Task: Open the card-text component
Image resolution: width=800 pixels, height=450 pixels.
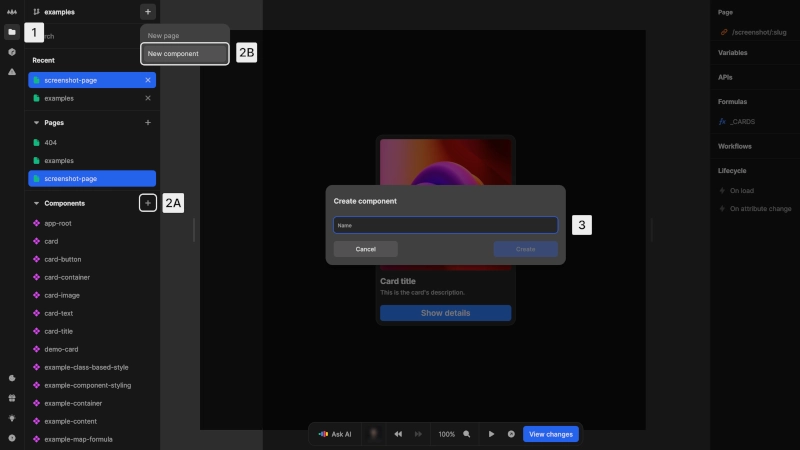Action: coord(92,313)
